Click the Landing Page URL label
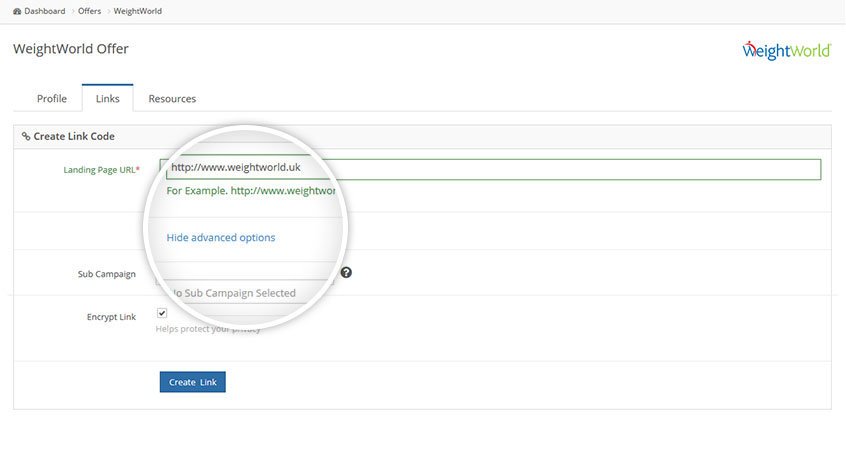This screenshot has height=450, width=846. [x=101, y=170]
